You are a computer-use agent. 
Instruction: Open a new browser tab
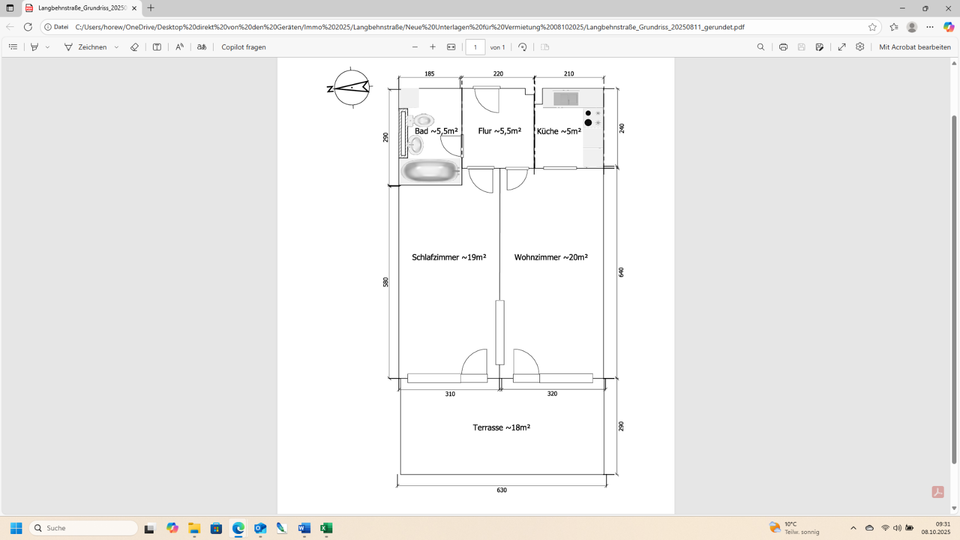151,8
